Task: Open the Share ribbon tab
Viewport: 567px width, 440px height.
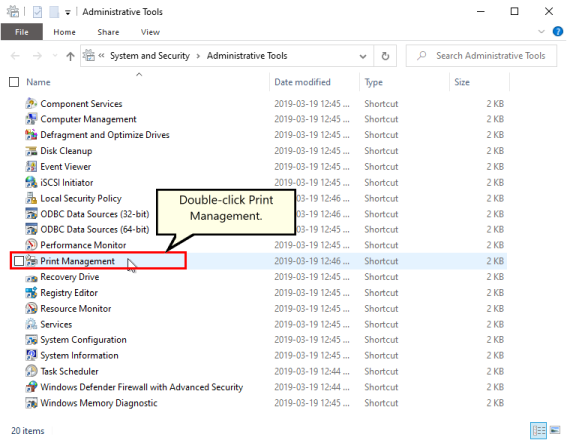Action: click(108, 32)
